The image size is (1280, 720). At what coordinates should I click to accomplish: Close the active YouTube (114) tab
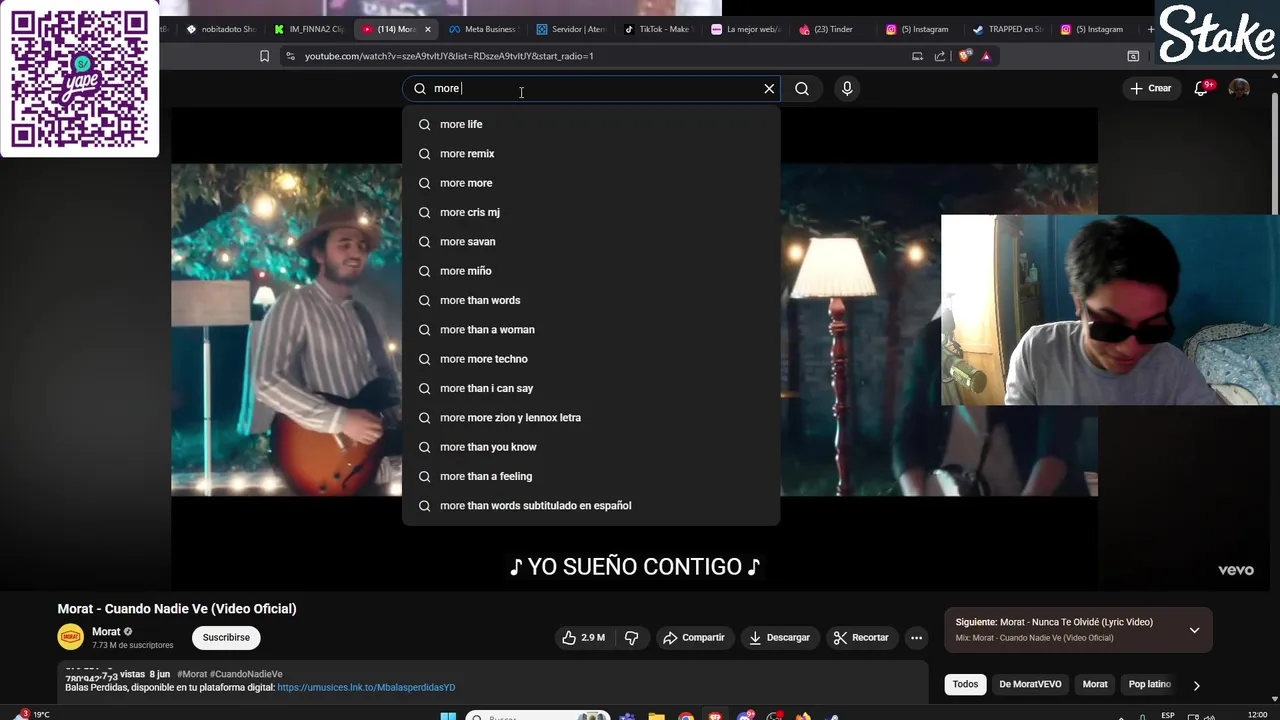pyautogui.click(x=427, y=29)
